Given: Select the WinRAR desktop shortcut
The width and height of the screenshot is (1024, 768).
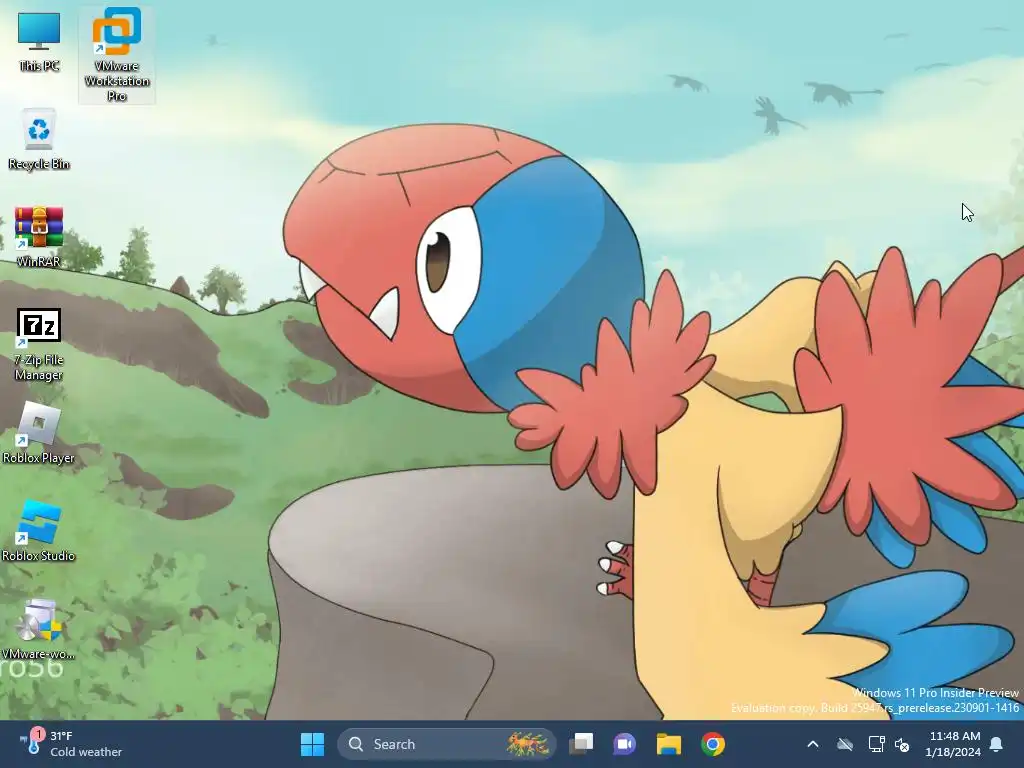Looking at the screenshot, I should 39,236.
